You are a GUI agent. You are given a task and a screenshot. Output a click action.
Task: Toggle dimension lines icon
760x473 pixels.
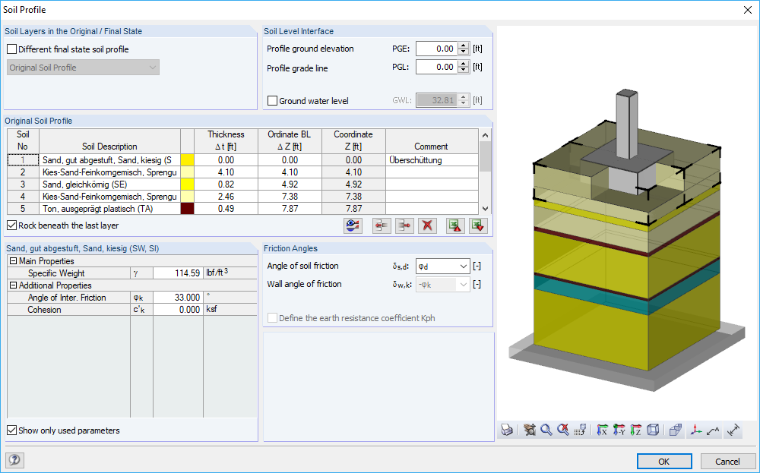click(x=734, y=430)
